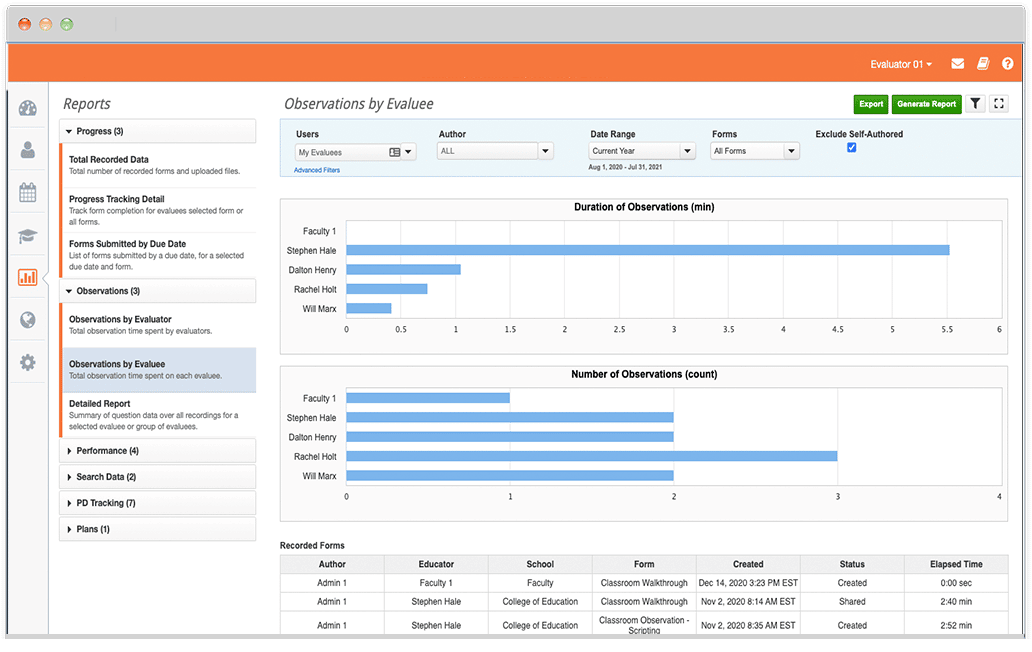Click the user profile sidebar icon

28,151
